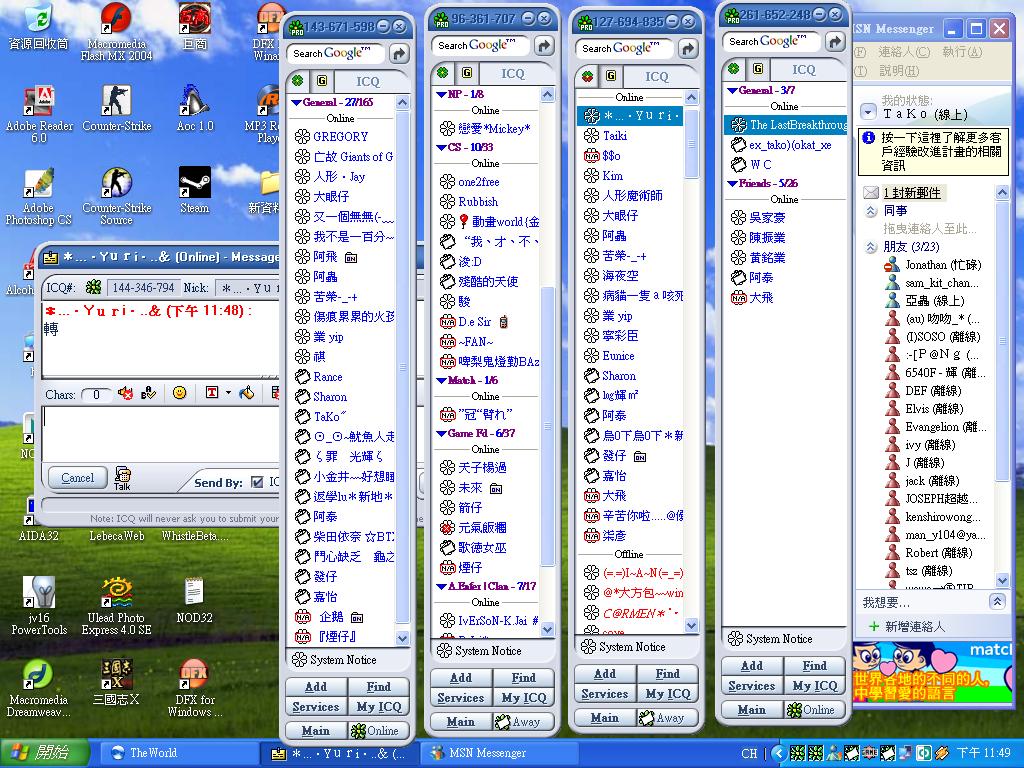Viewport: 1024px width, 768px height.
Task: Click the 開始 Start button
Action: 43,752
